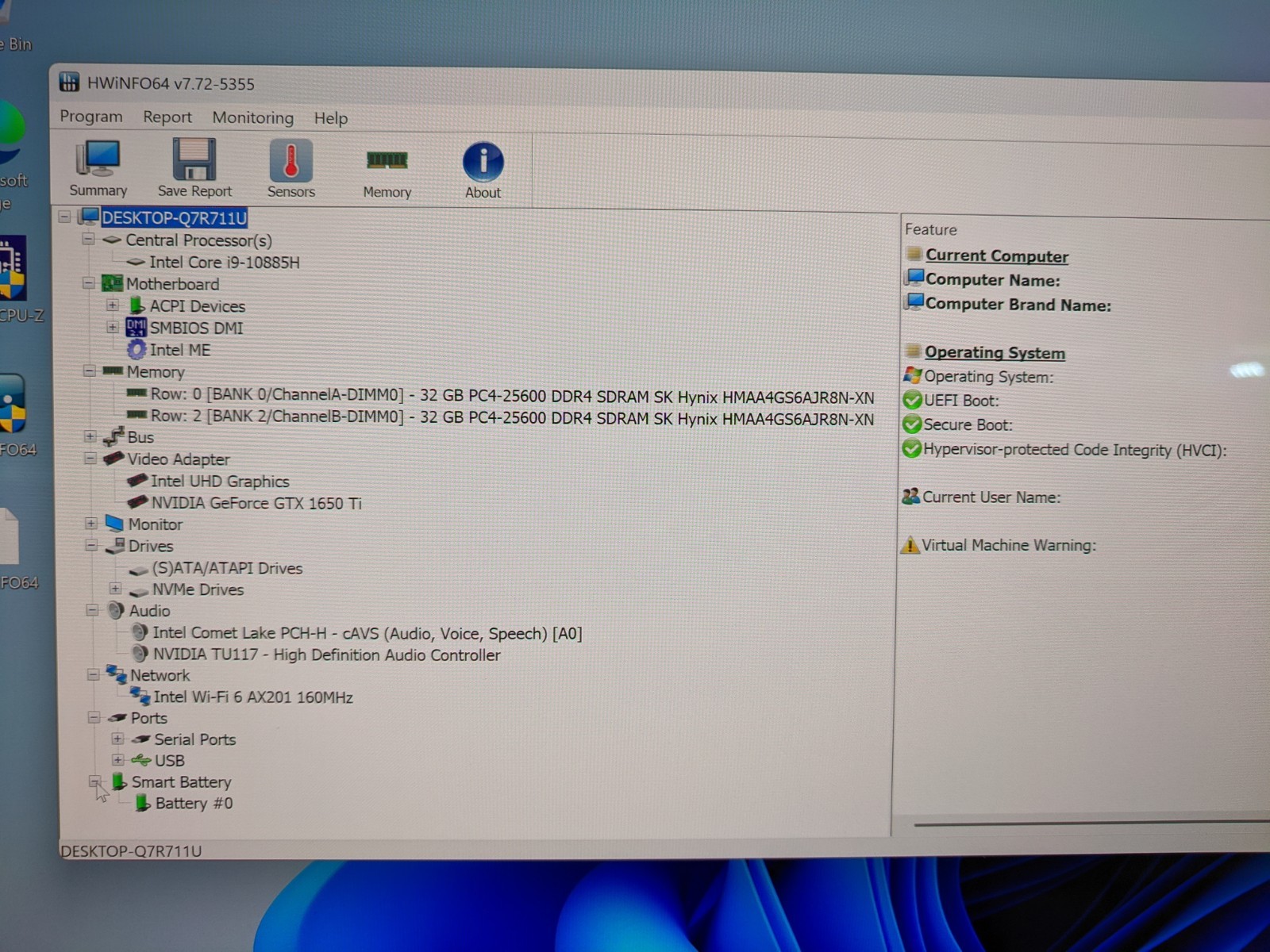The width and height of the screenshot is (1270, 952).
Task: Select Row: 0 BANK 0 memory module
Action: coord(512,395)
